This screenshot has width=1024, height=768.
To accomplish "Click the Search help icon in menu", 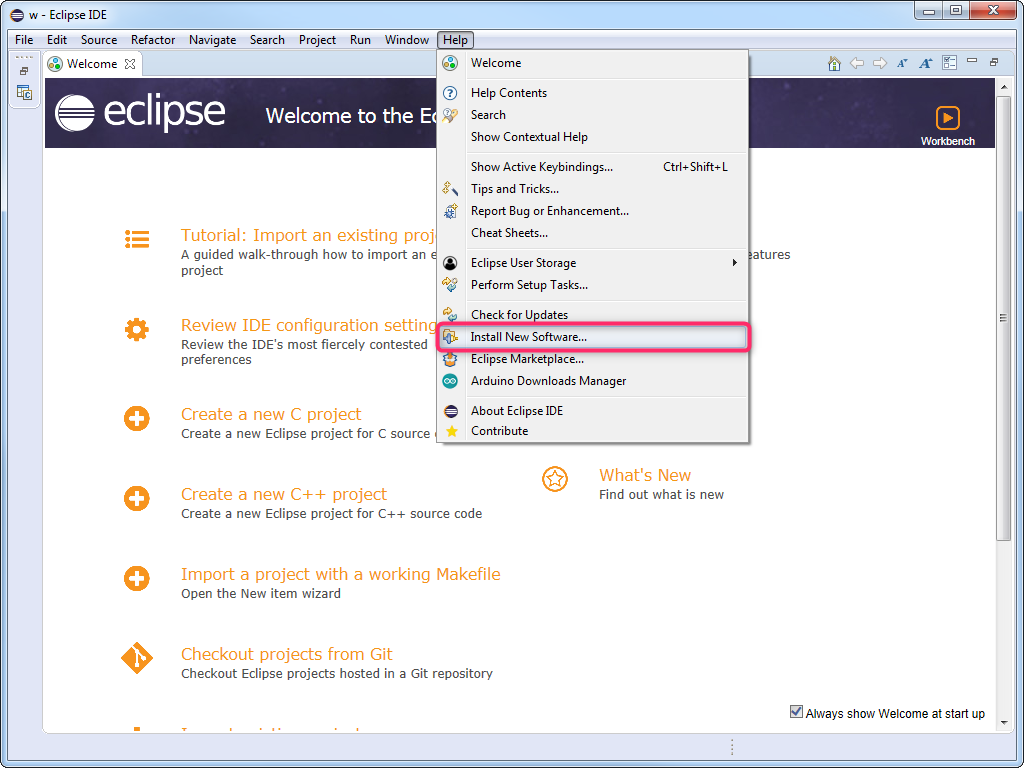I will coord(450,115).
